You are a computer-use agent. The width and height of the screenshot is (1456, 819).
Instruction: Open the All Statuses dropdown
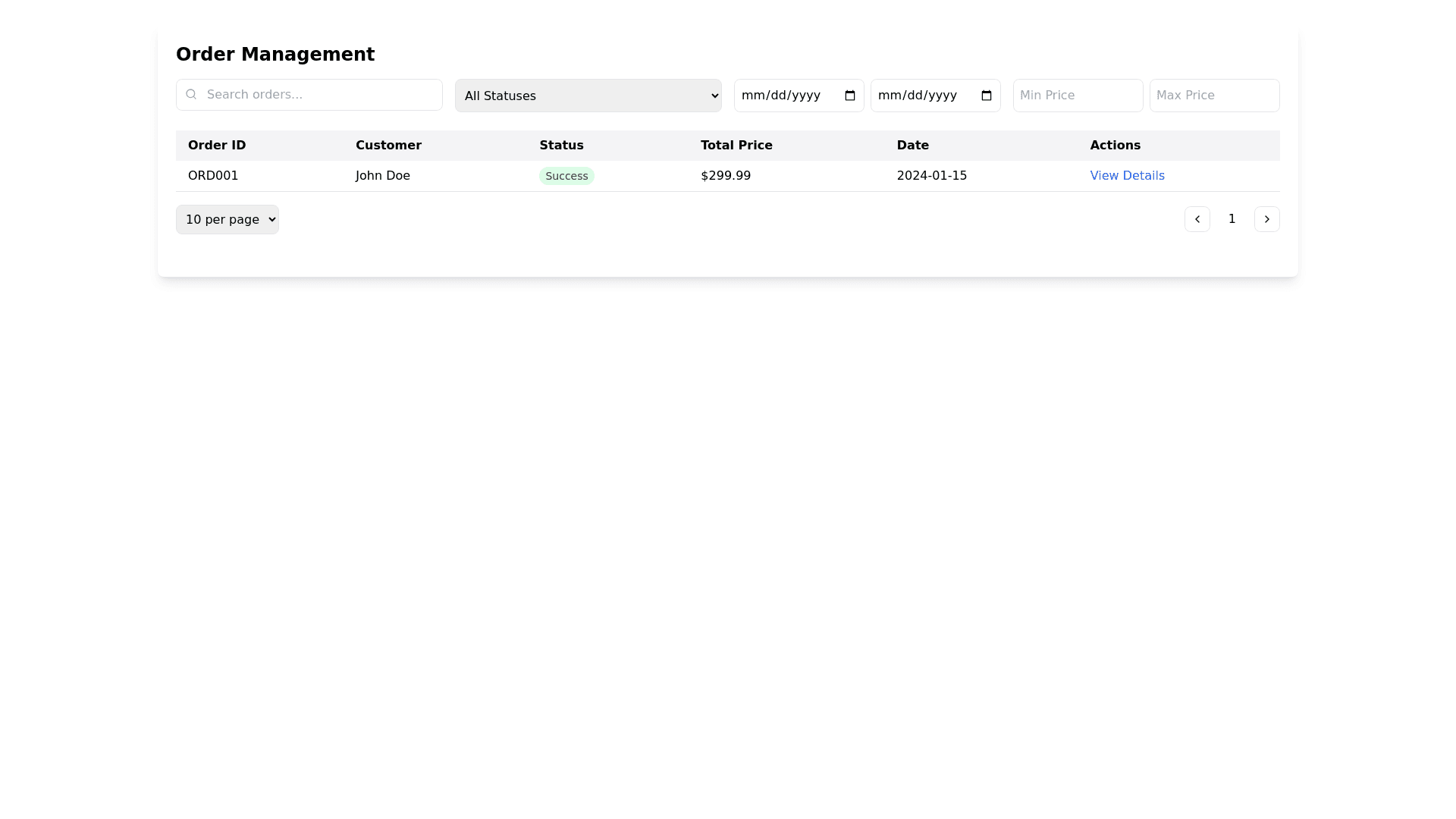588,96
